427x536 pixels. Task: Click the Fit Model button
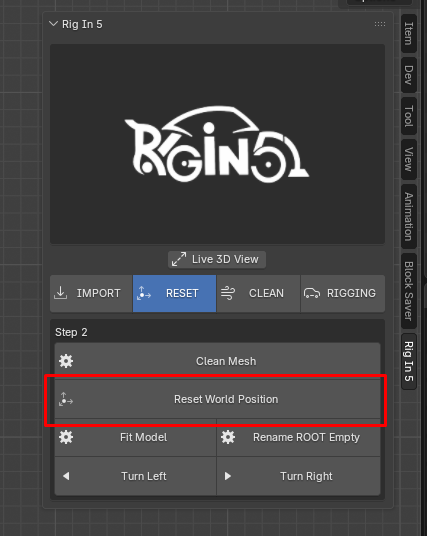(x=135, y=438)
